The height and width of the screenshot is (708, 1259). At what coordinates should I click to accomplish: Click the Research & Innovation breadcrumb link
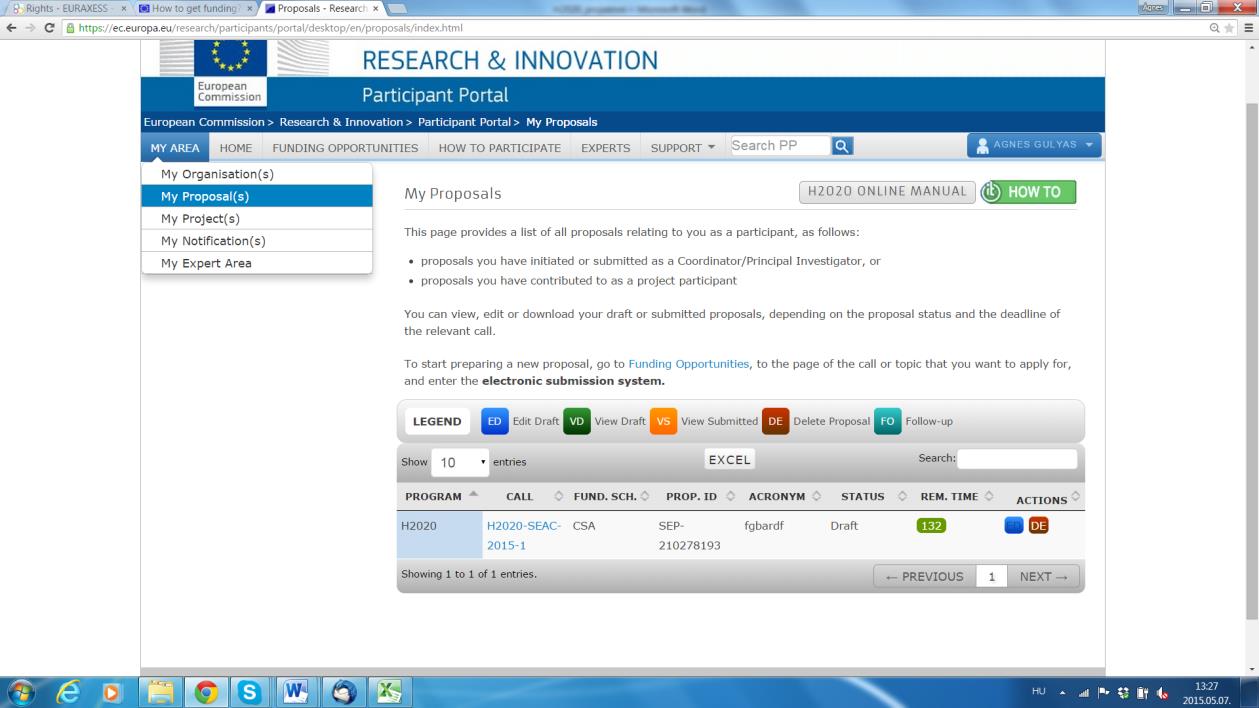340,122
